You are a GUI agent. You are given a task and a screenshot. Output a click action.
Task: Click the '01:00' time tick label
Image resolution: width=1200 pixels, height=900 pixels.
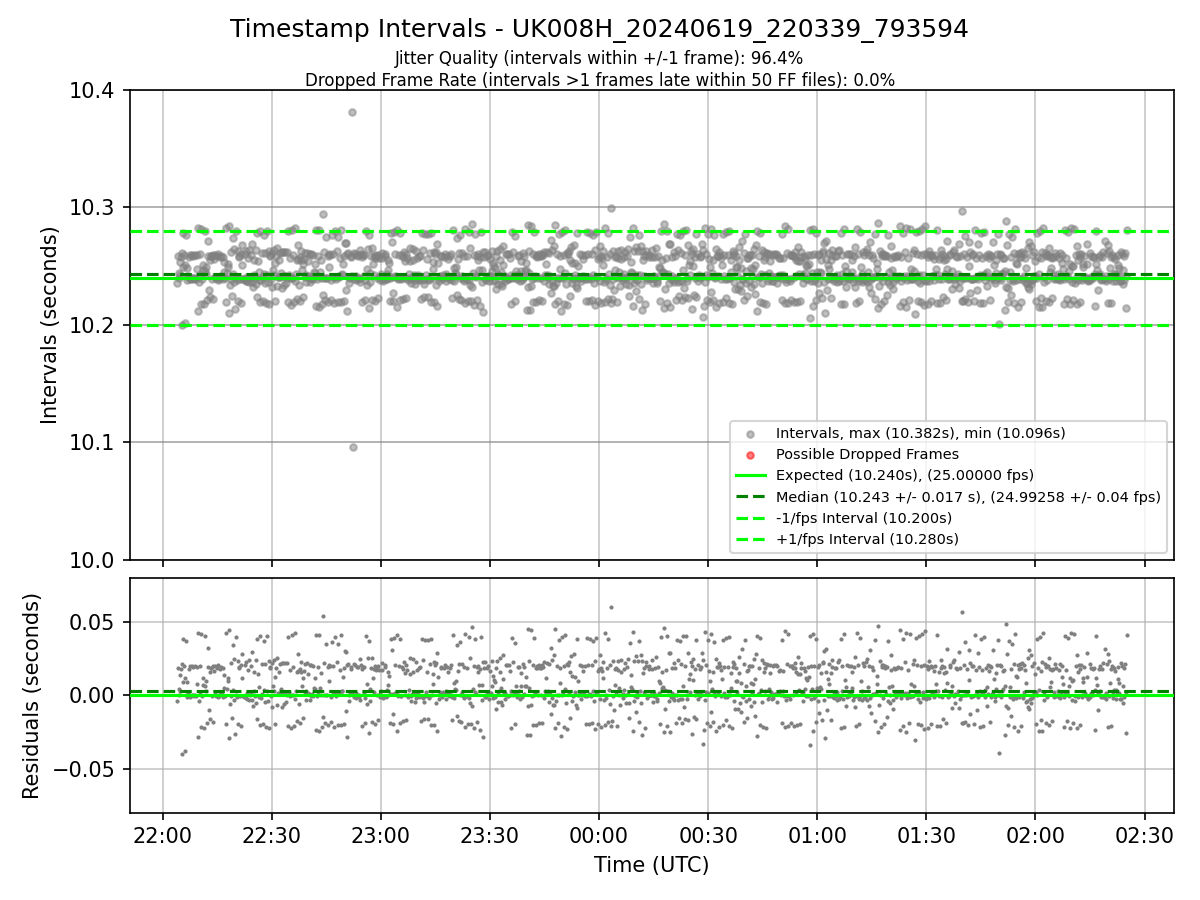click(817, 835)
